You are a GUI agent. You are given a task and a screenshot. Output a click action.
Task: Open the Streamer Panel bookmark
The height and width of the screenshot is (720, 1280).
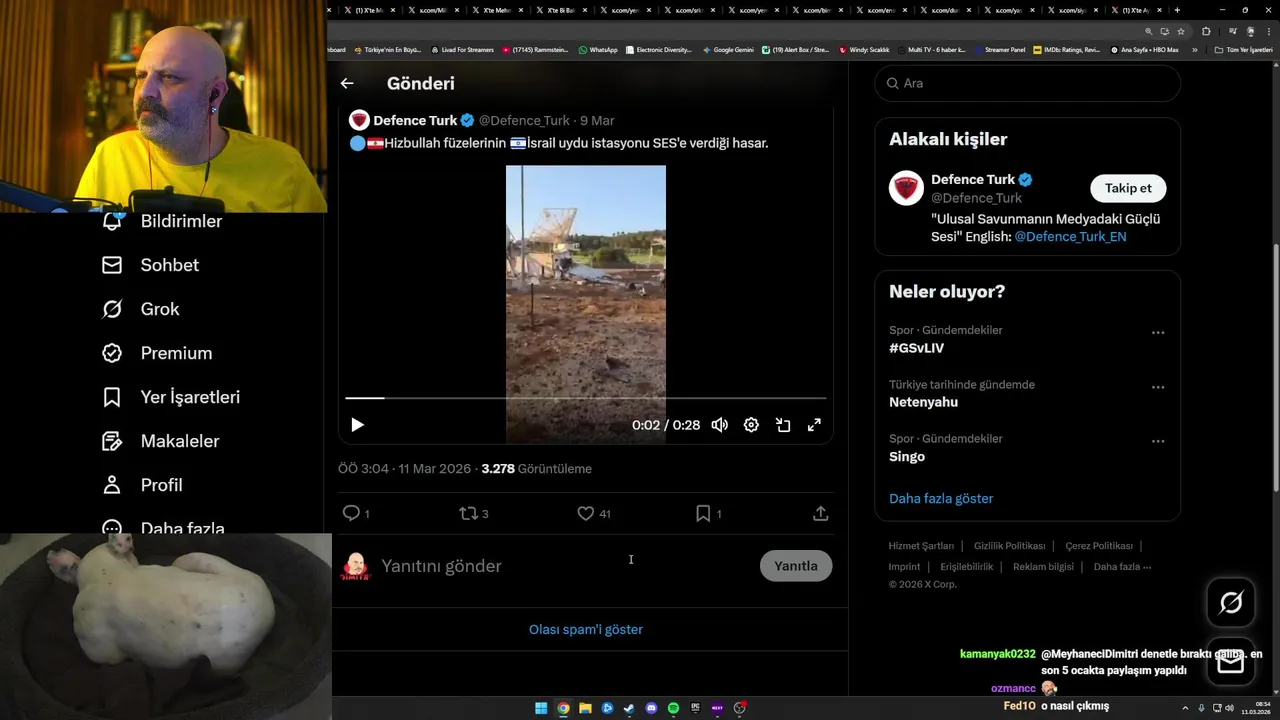(999, 49)
